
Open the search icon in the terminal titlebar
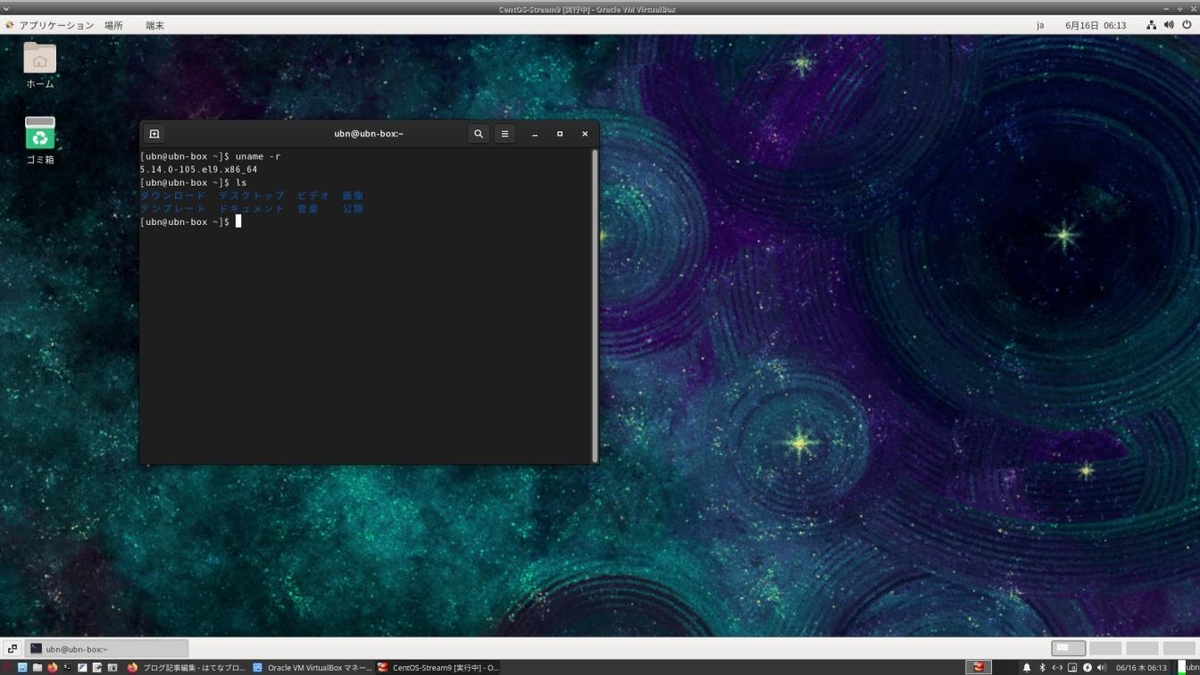[478, 133]
